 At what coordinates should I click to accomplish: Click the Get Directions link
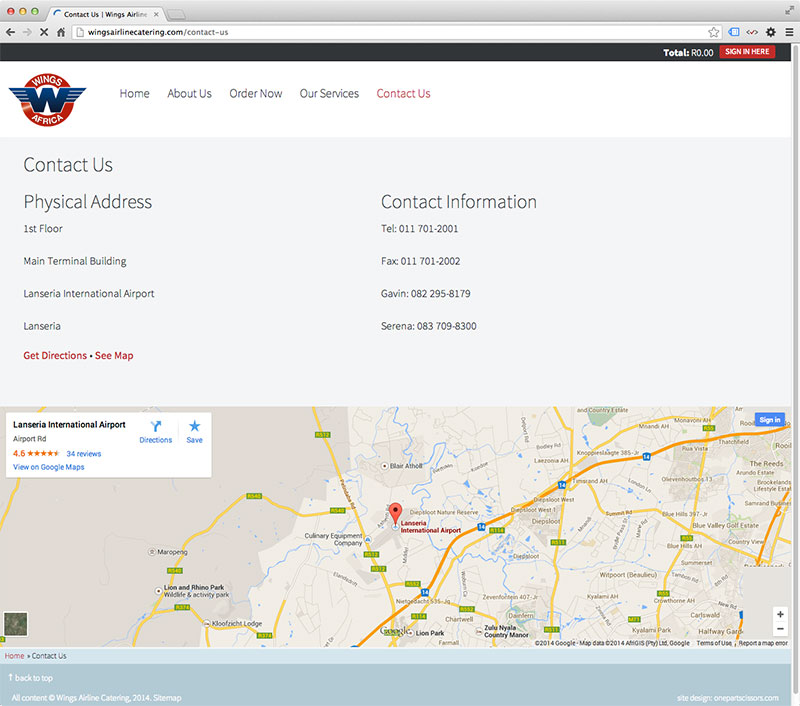click(x=55, y=356)
